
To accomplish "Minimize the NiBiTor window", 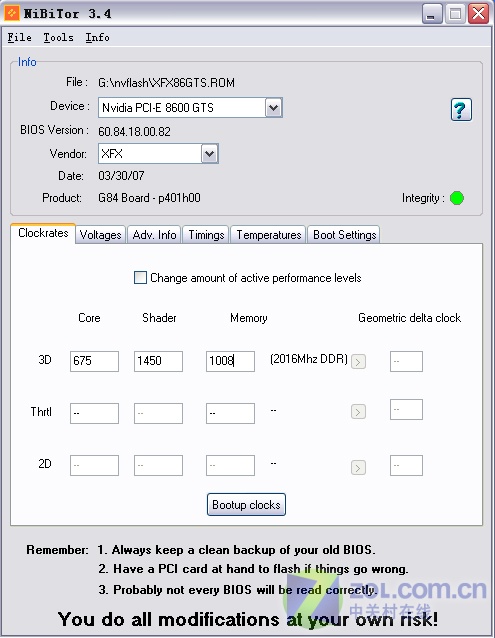I will tap(432, 14).
